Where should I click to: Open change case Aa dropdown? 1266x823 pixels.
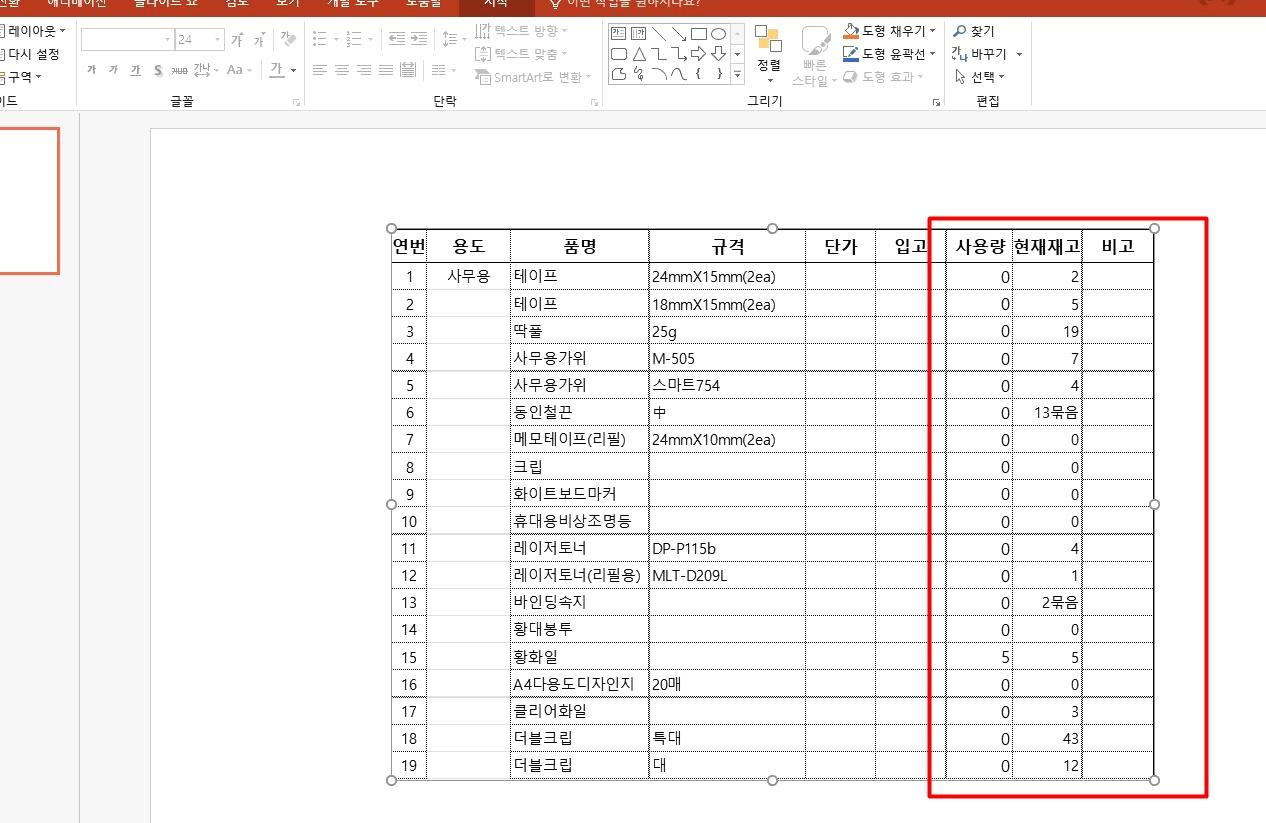point(240,70)
